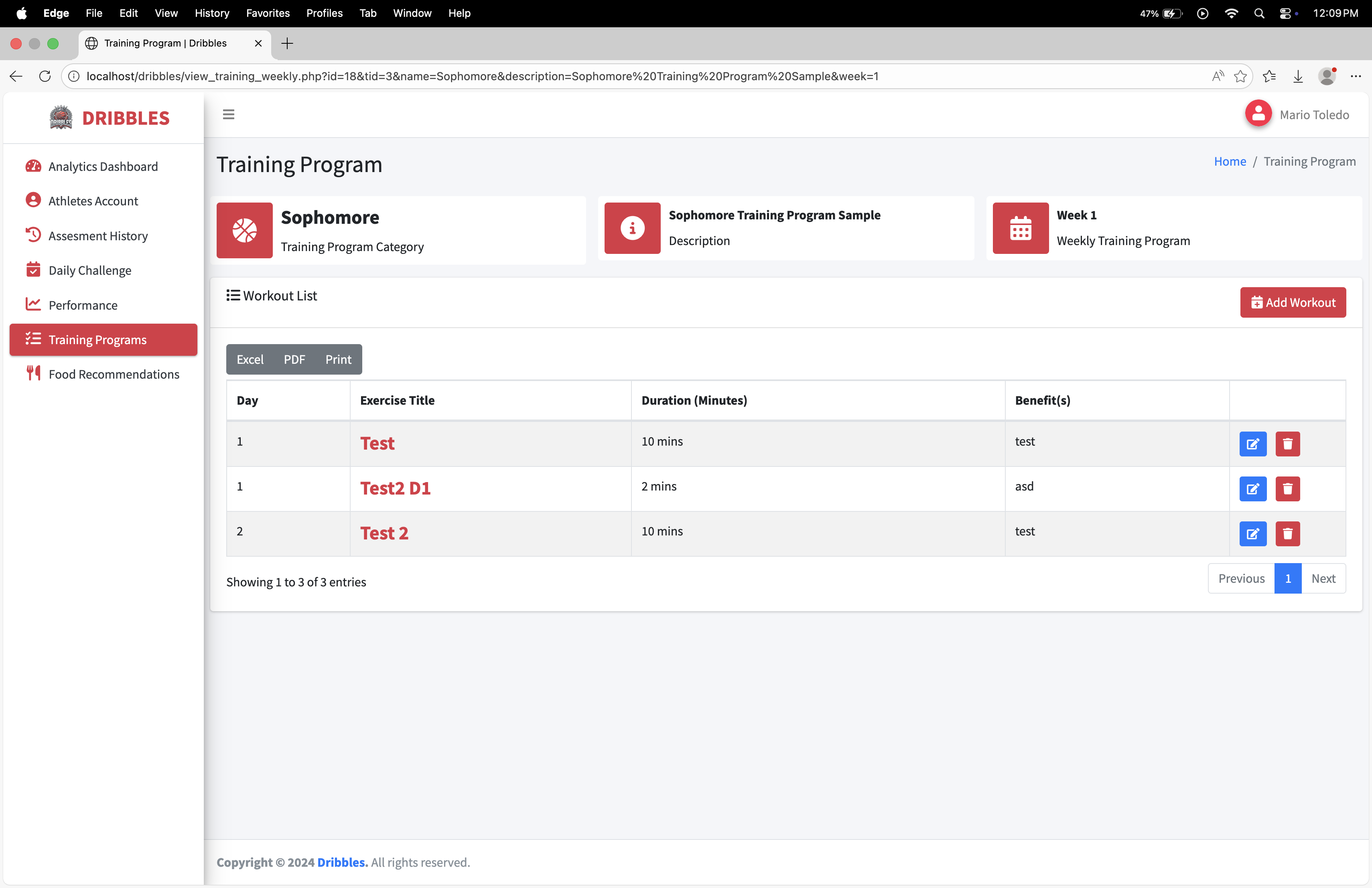Go to Daily Challenge page
The height and width of the screenshot is (888, 1372).
[x=90, y=270]
